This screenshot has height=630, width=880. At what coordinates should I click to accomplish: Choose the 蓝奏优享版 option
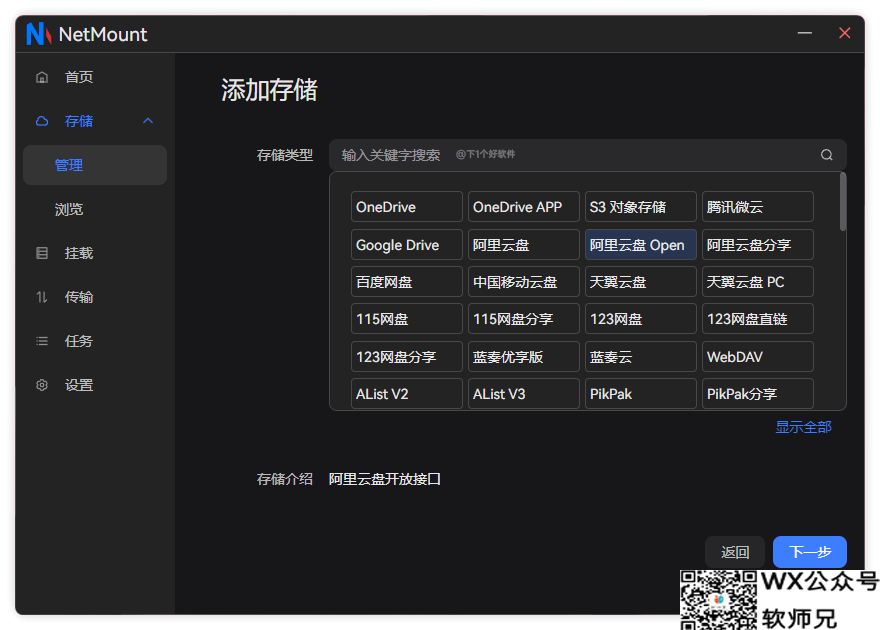524,356
